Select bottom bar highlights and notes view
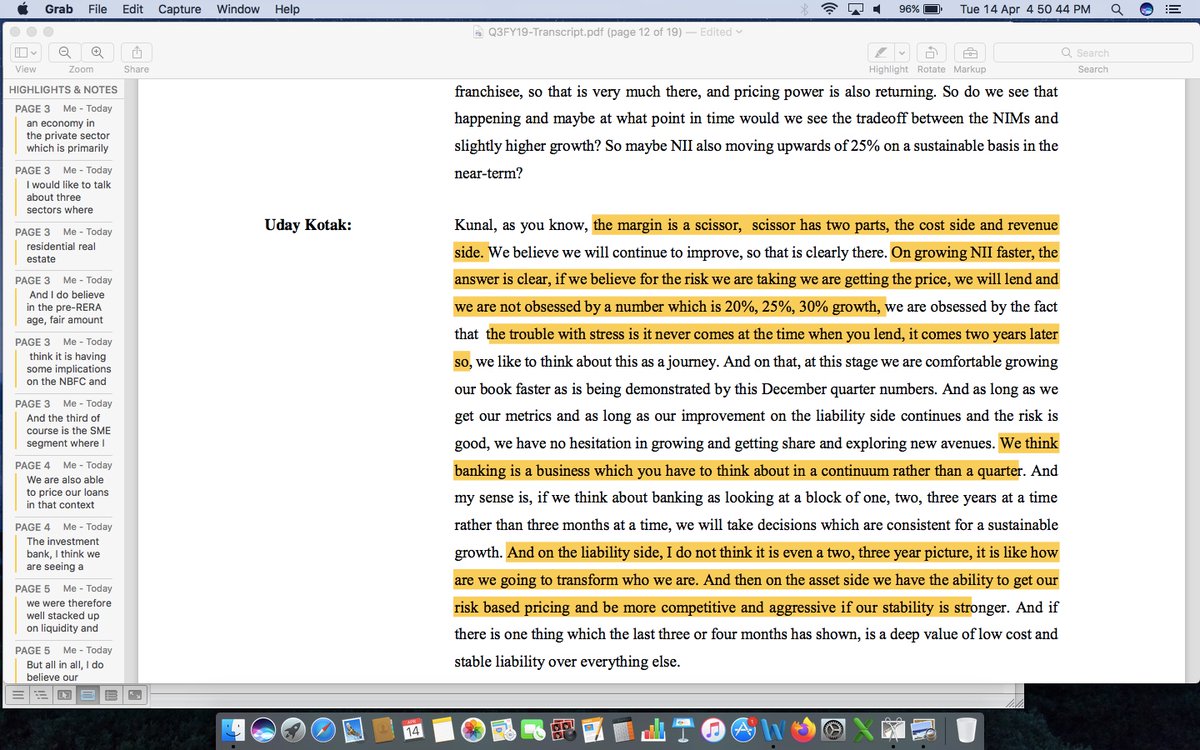Image resolution: width=1200 pixels, height=750 pixels. pyautogui.click(x=88, y=693)
